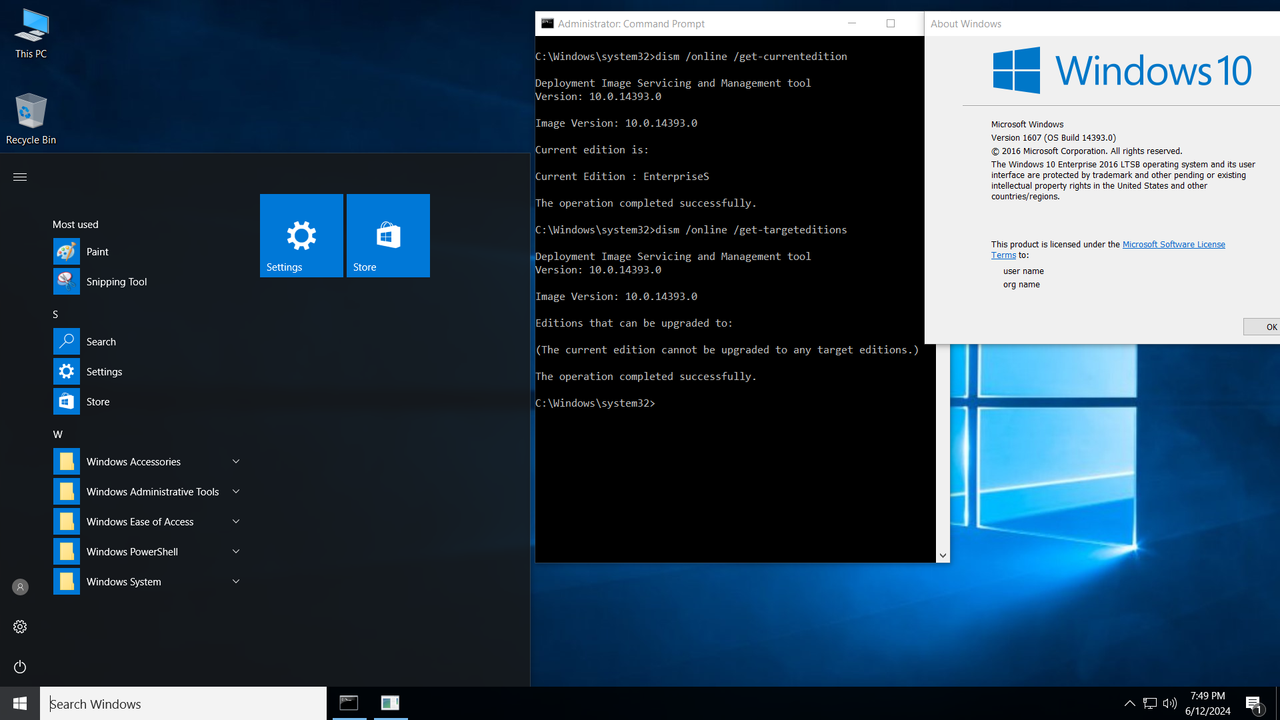Open the Power options icon
Image resolution: width=1280 pixels, height=720 pixels.
tap(20, 667)
